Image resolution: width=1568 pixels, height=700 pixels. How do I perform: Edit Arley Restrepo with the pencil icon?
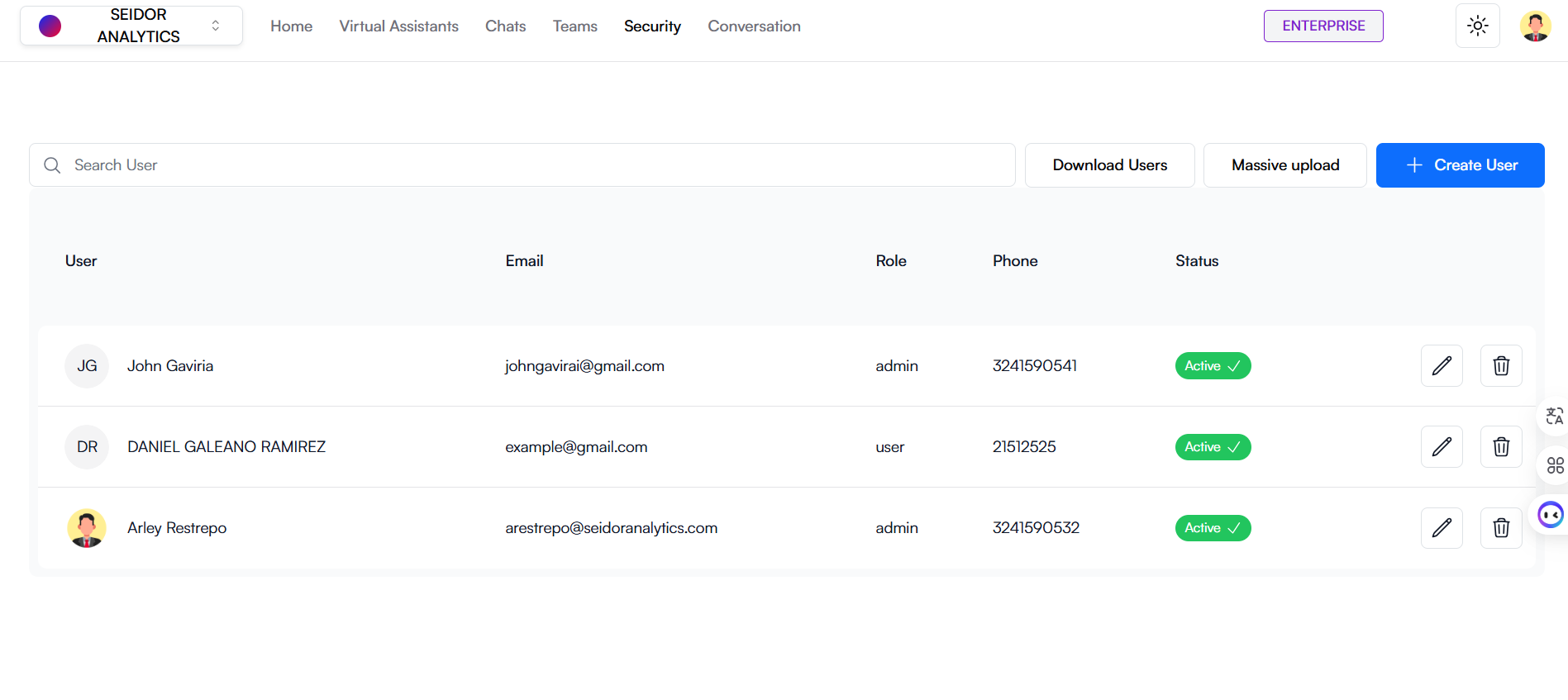(1442, 527)
